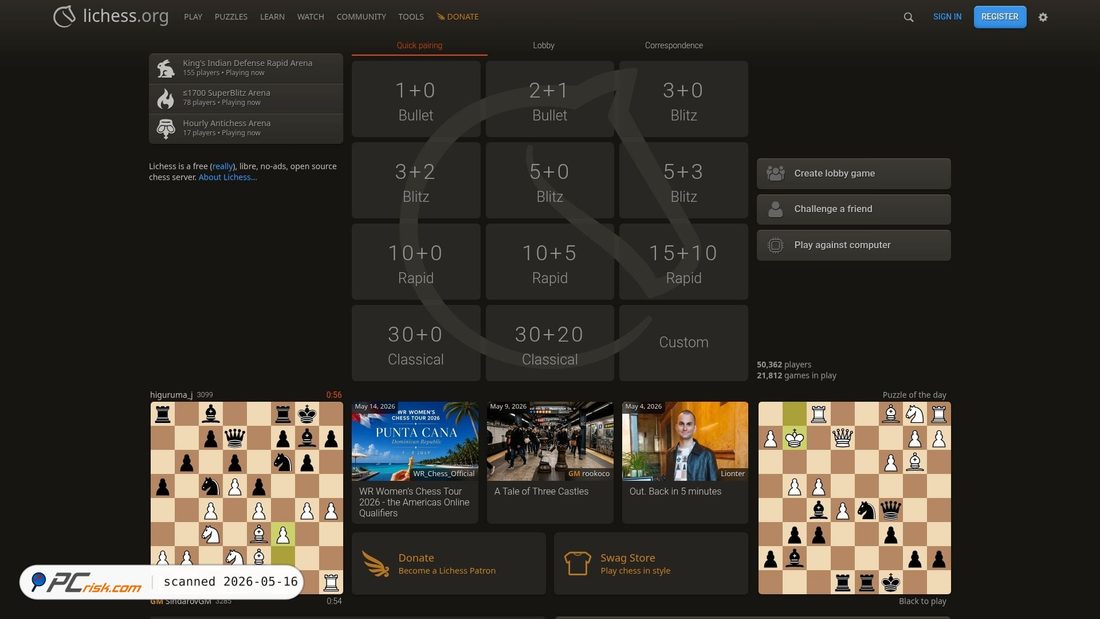The height and width of the screenshot is (619, 1100).
Task: Click the About Lichess link
Action: click(227, 178)
